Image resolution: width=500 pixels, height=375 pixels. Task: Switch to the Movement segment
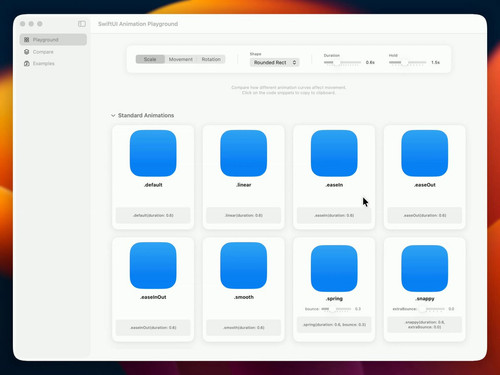[181, 59]
